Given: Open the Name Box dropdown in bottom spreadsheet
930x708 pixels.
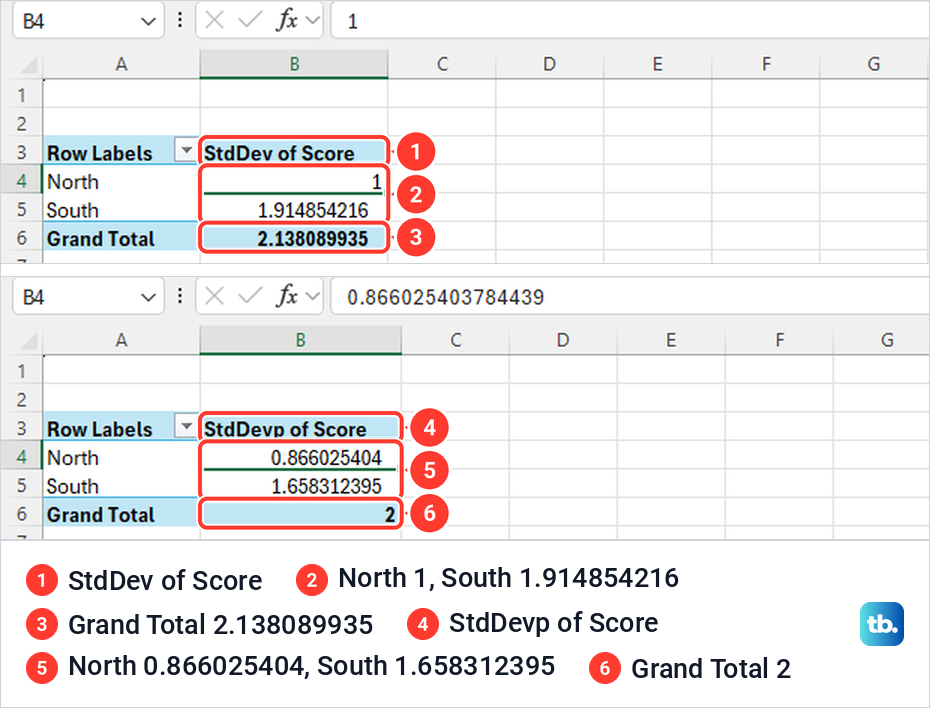Looking at the screenshot, I should pyautogui.click(x=148, y=297).
